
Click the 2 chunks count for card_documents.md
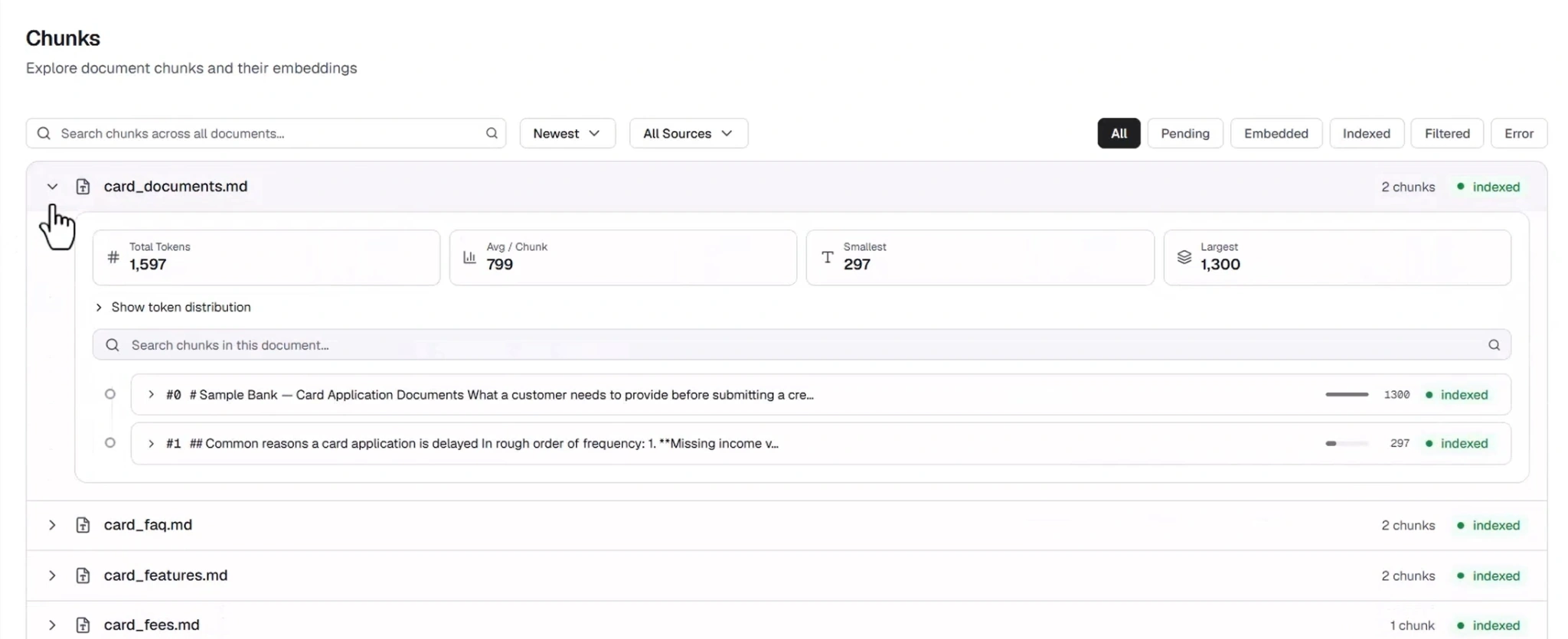pyautogui.click(x=1408, y=187)
